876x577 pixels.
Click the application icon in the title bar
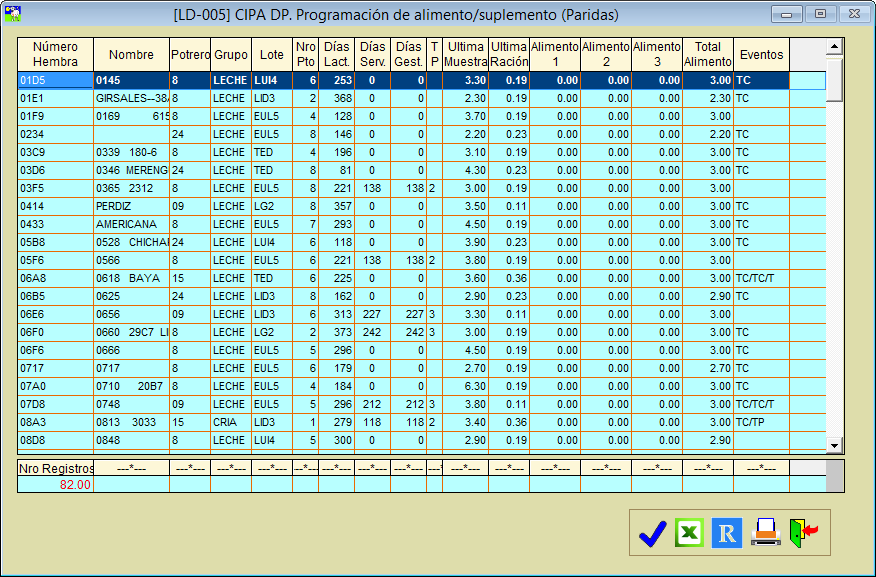click(x=13, y=14)
